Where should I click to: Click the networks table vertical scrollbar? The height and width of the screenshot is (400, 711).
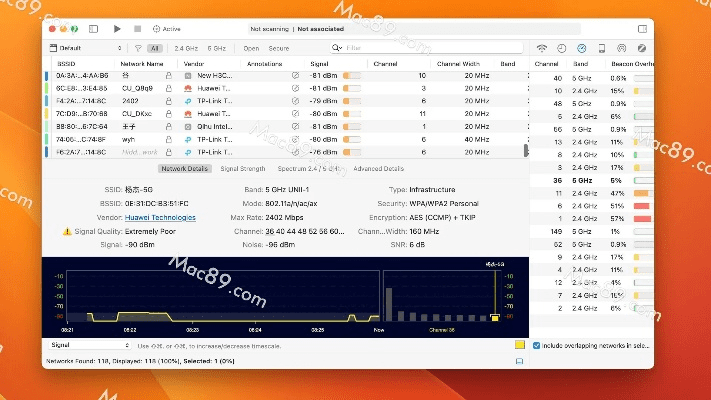(x=526, y=150)
